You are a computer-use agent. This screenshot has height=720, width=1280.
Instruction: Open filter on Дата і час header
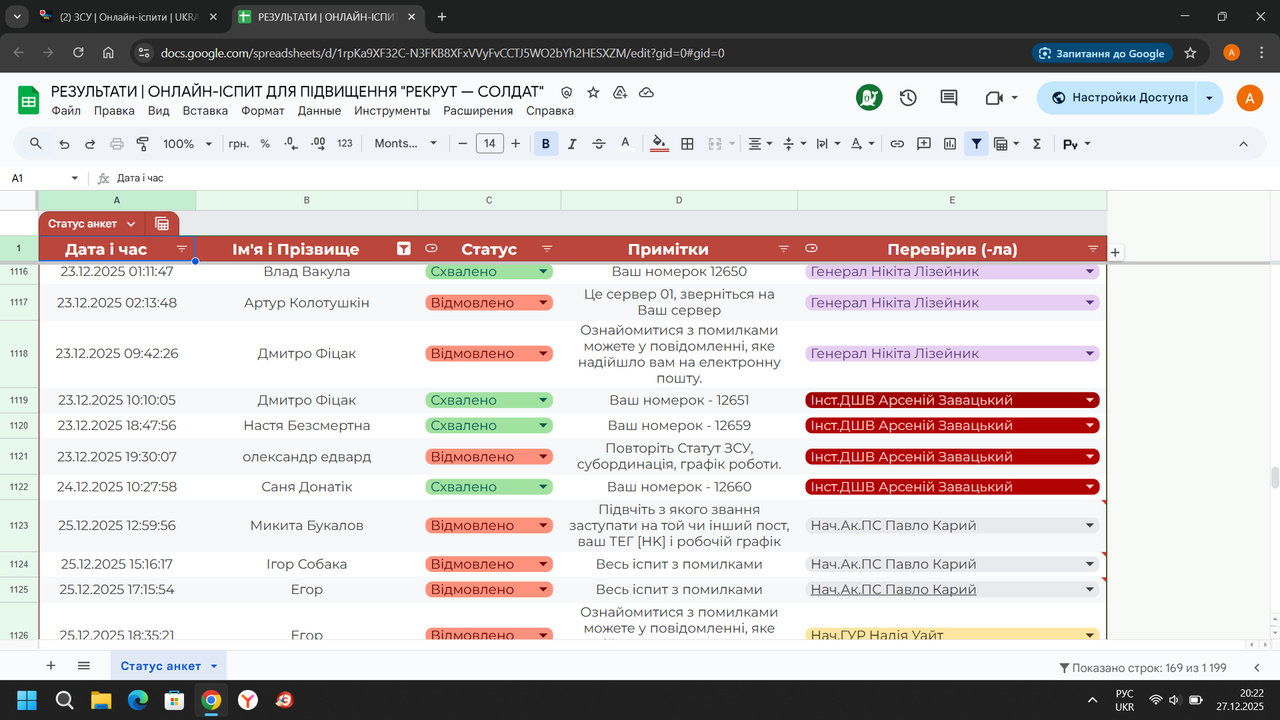pyautogui.click(x=182, y=249)
